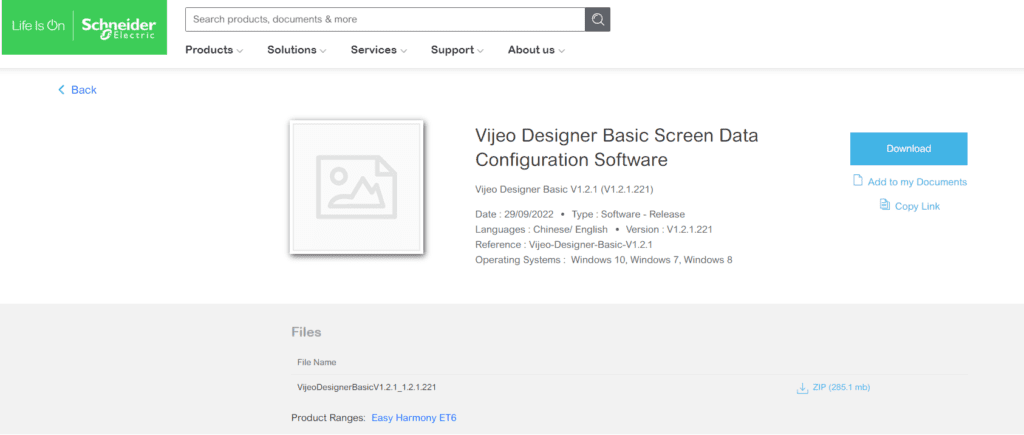Image resolution: width=1024 pixels, height=435 pixels.
Task: Click the Back arrow chevron
Action: pos(61,89)
